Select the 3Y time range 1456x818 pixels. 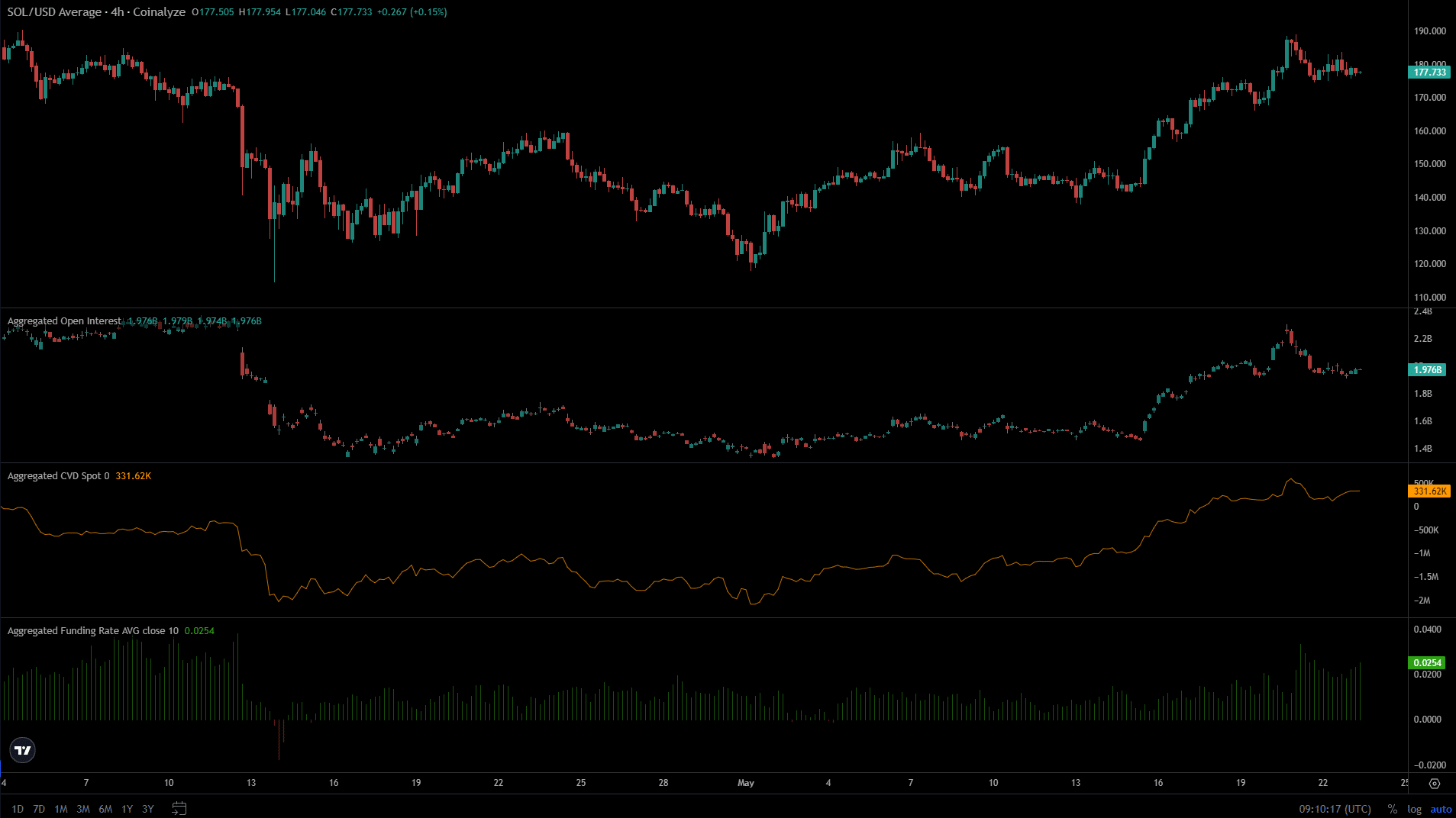coord(148,809)
